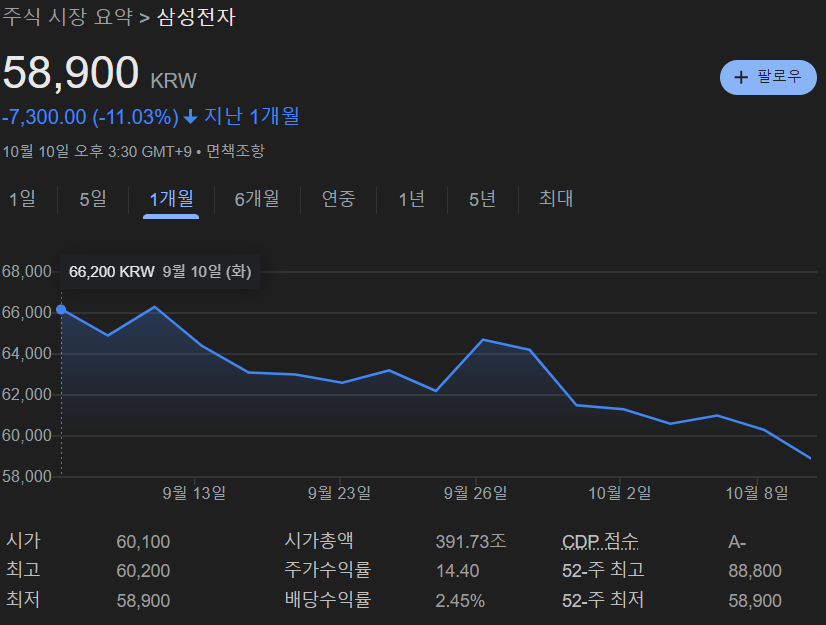Switch chart to 5년 tab
This screenshot has width=826, height=625.
[x=483, y=199]
